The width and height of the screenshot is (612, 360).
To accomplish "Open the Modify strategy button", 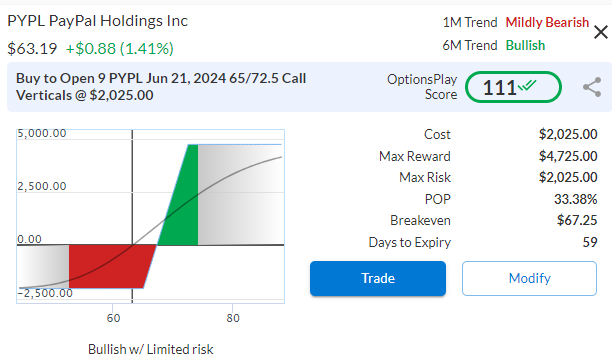I will coord(529,278).
